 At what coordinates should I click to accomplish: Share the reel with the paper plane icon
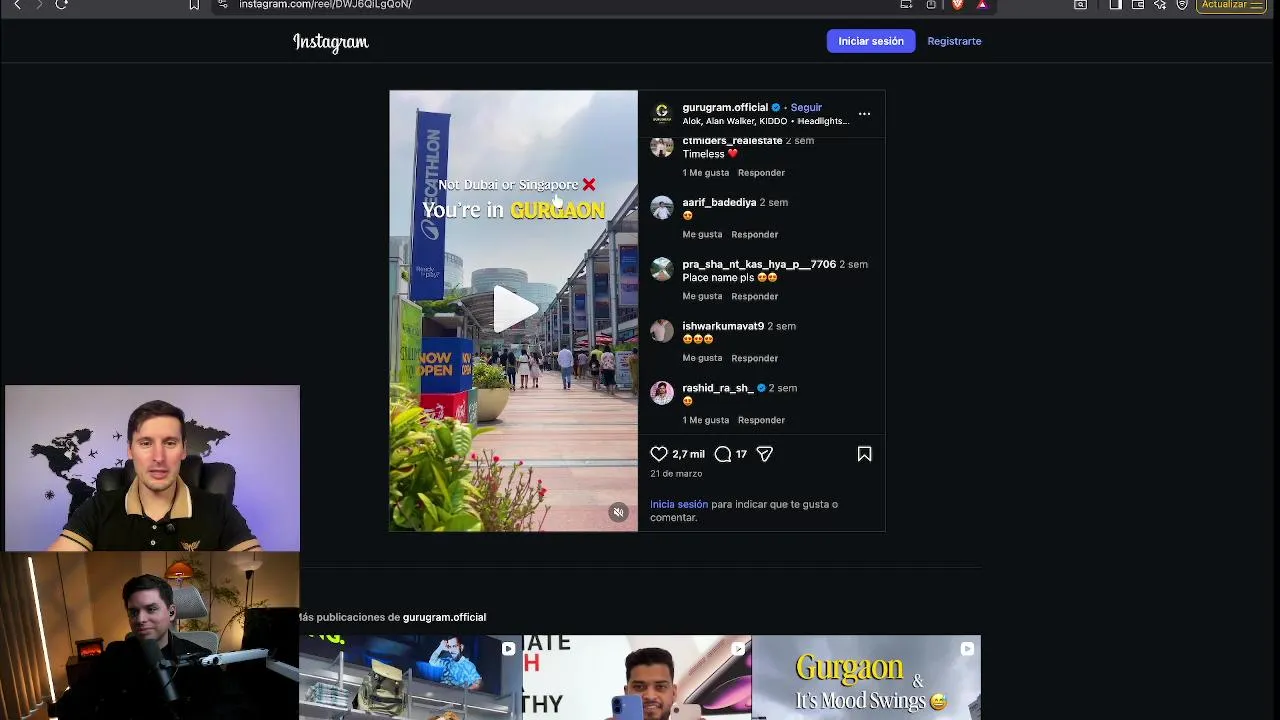pos(765,454)
